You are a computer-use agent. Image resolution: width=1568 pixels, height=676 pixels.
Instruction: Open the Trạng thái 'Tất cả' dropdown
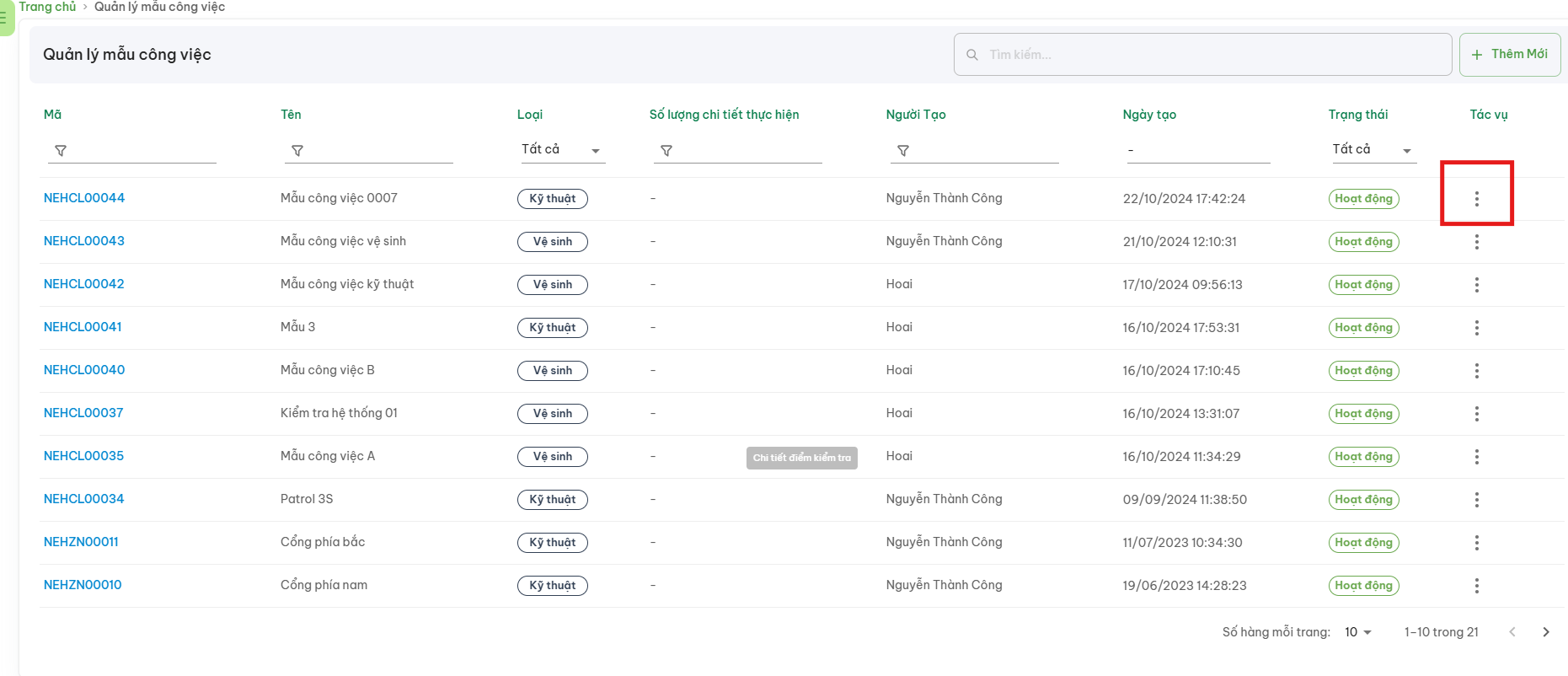1373,150
